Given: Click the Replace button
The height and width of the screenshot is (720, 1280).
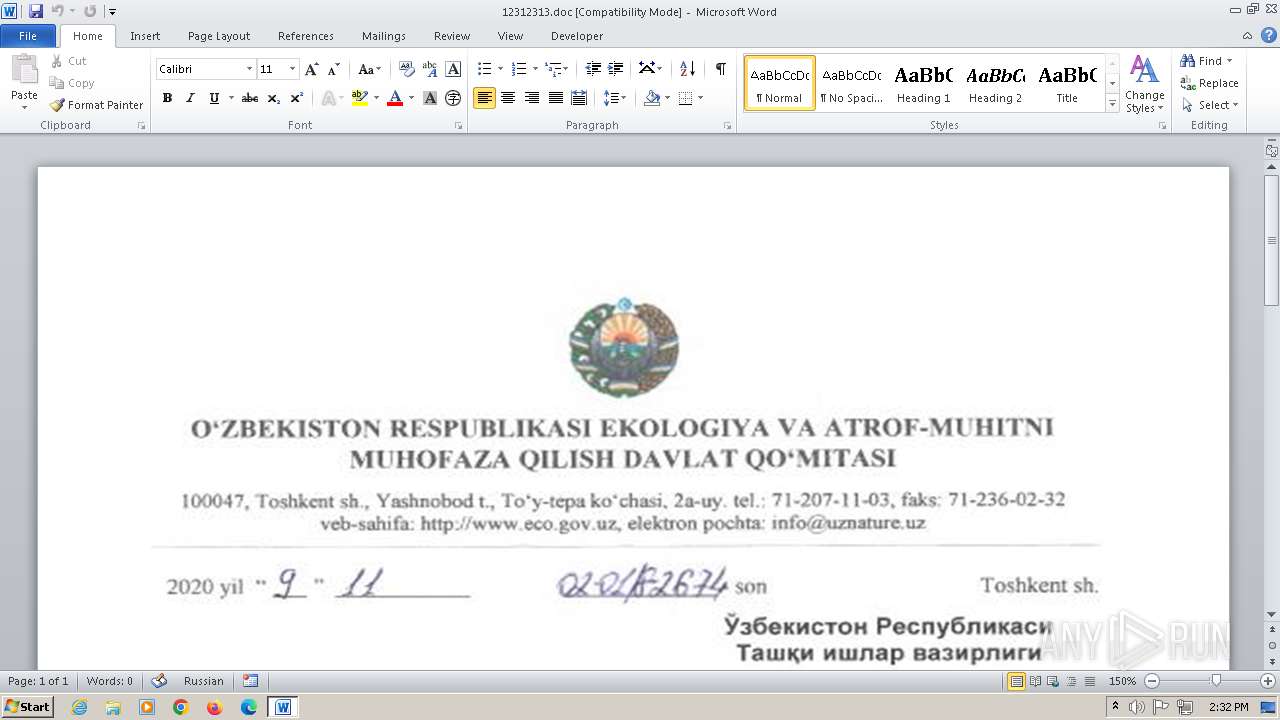Looking at the screenshot, I should (1209, 83).
